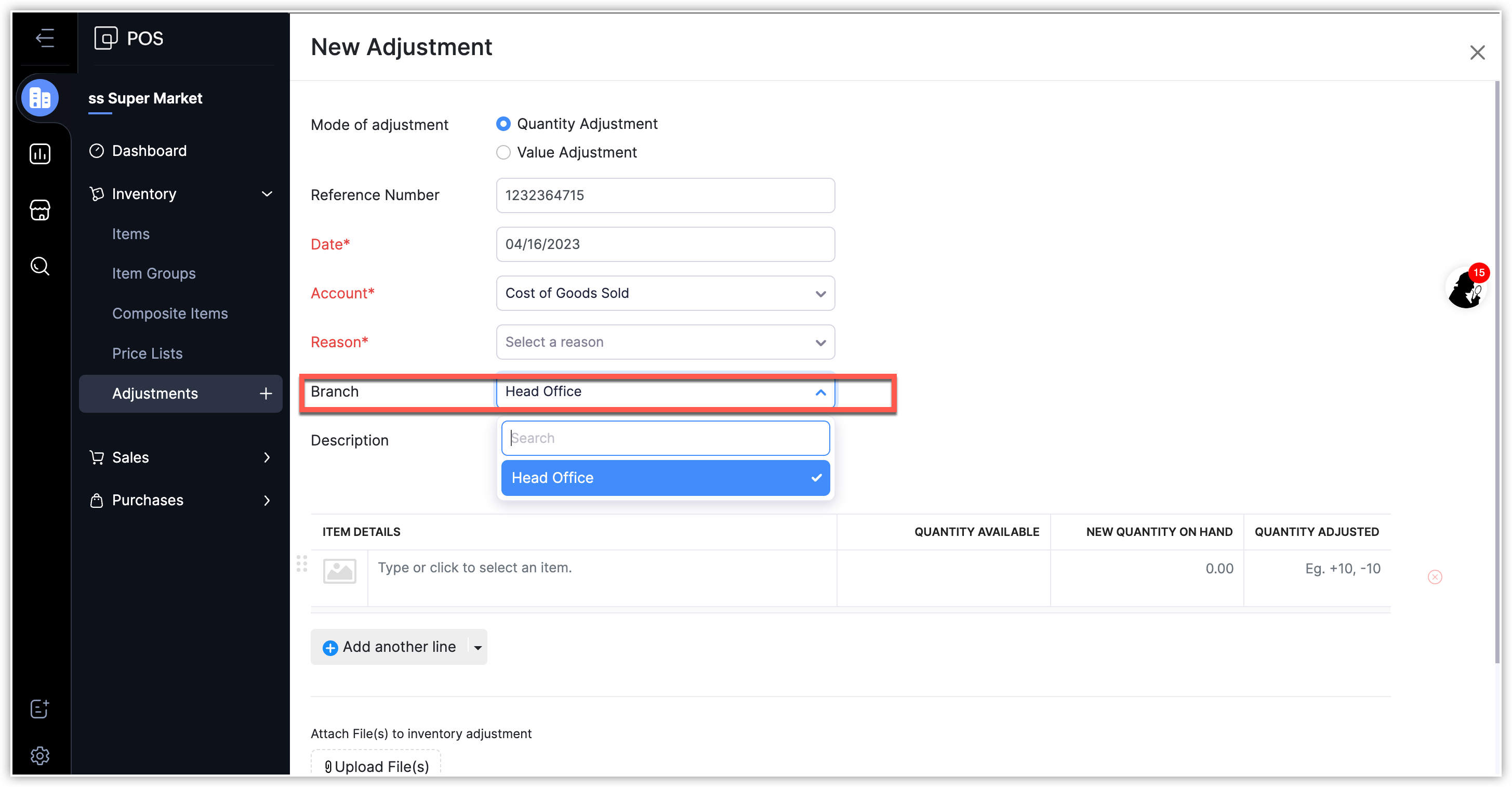The height and width of the screenshot is (787, 1512).
Task: Go to Price Lists in sidebar
Action: [148, 353]
